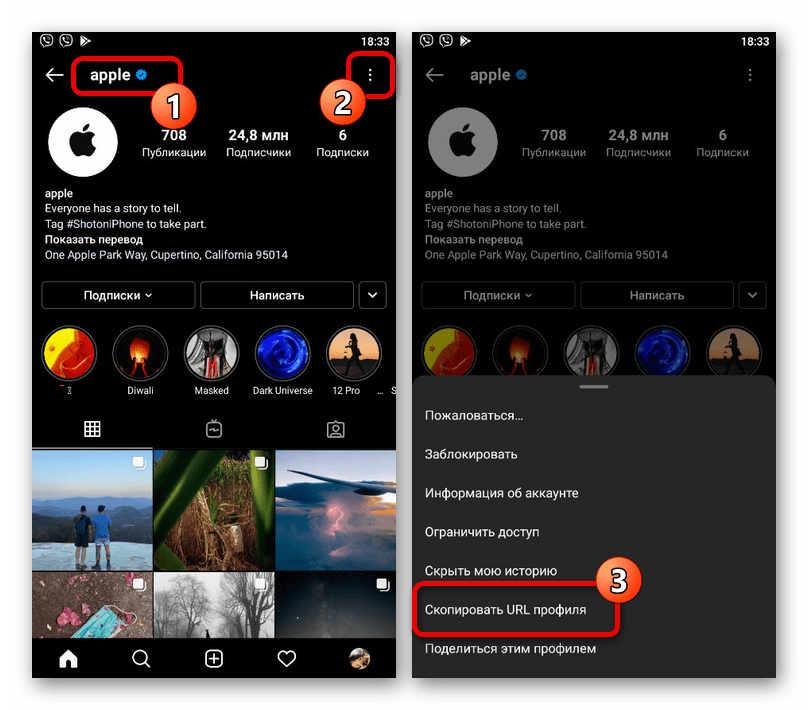Switch to tagged photos tab
Image resolution: width=808 pixels, height=710 pixels.
point(335,429)
